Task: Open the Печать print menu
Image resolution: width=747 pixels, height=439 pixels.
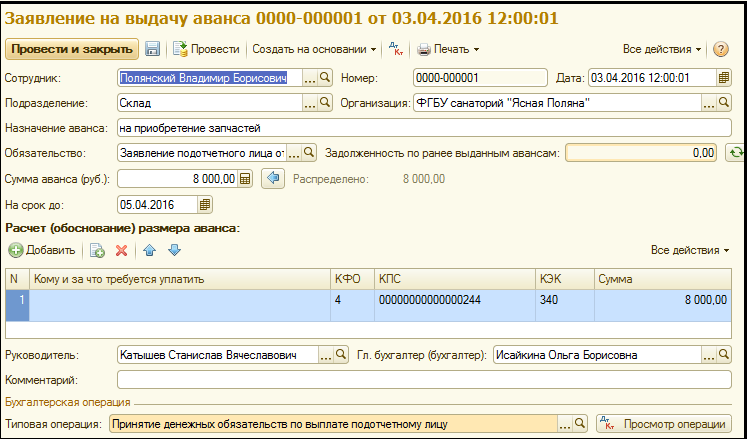Action: tap(448, 49)
